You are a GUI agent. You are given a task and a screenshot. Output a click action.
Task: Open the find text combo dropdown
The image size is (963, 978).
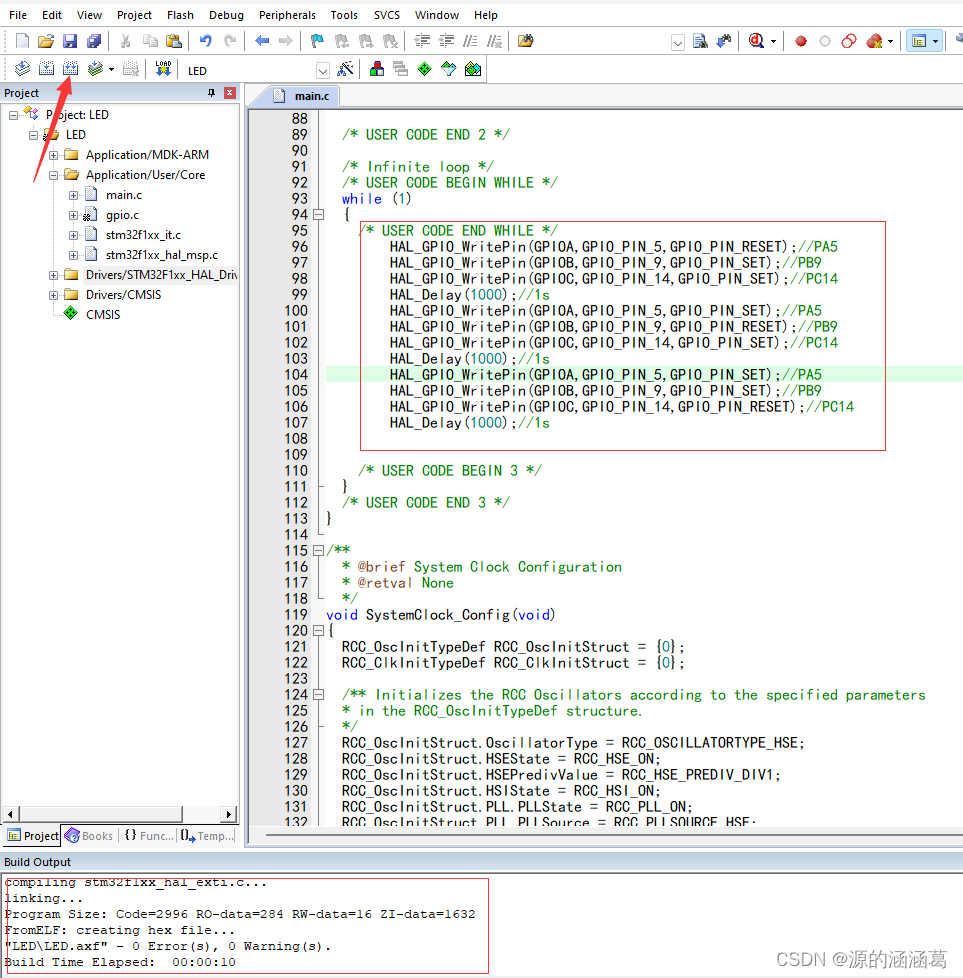678,42
